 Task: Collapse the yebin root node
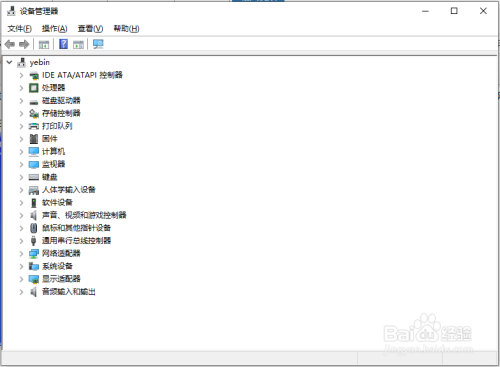(9, 62)
